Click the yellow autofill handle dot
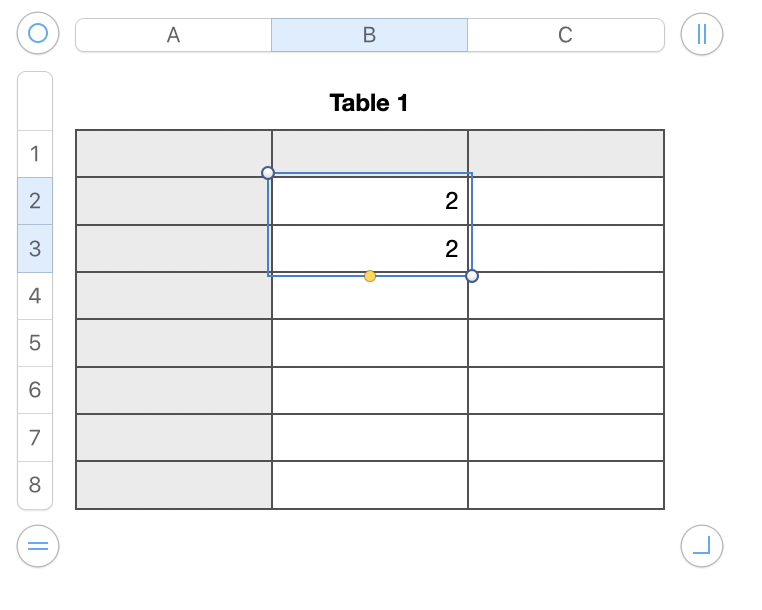The image size is (762, 610). click(x=370, y=276)
